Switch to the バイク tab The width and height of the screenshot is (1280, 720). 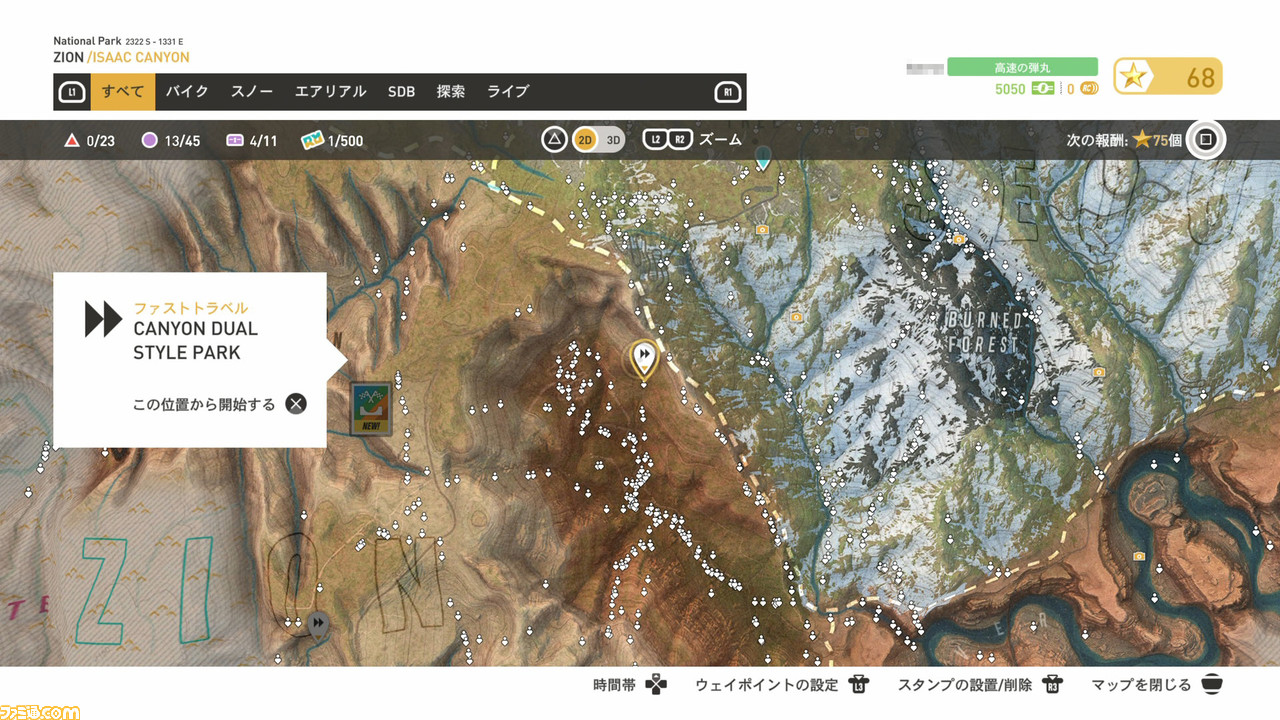point(187,92)
